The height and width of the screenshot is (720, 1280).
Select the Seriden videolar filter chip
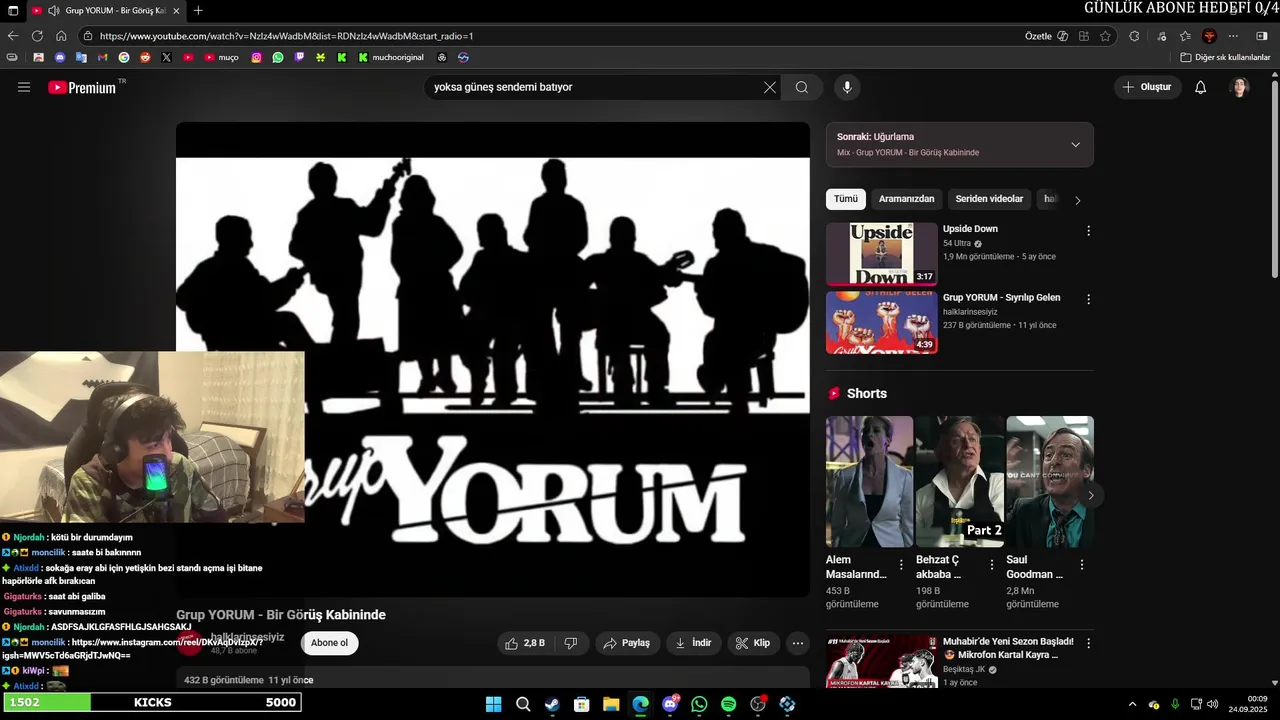coord(989,199)
